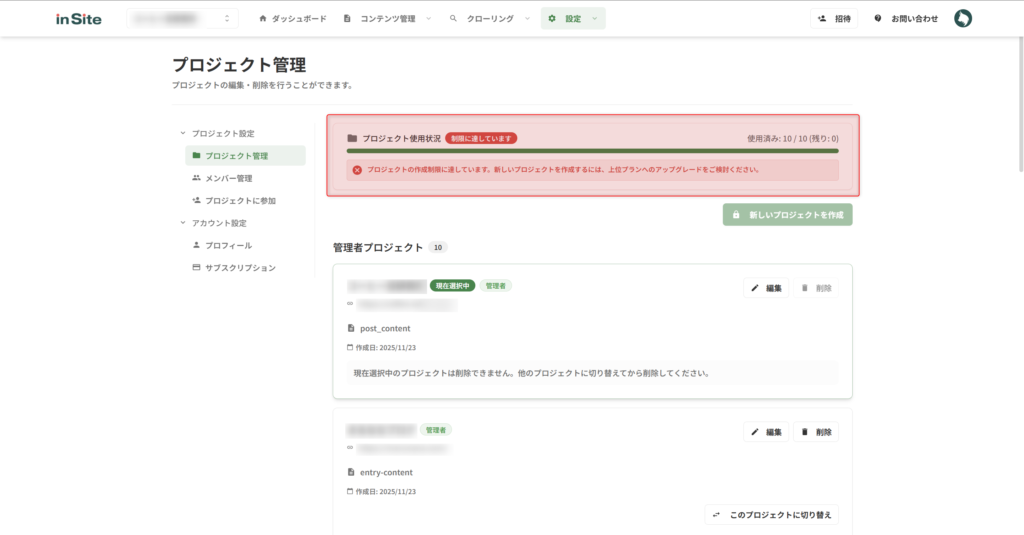Click the 招待 button
This screenshot has height=535, width=1024.
(834, 18)
